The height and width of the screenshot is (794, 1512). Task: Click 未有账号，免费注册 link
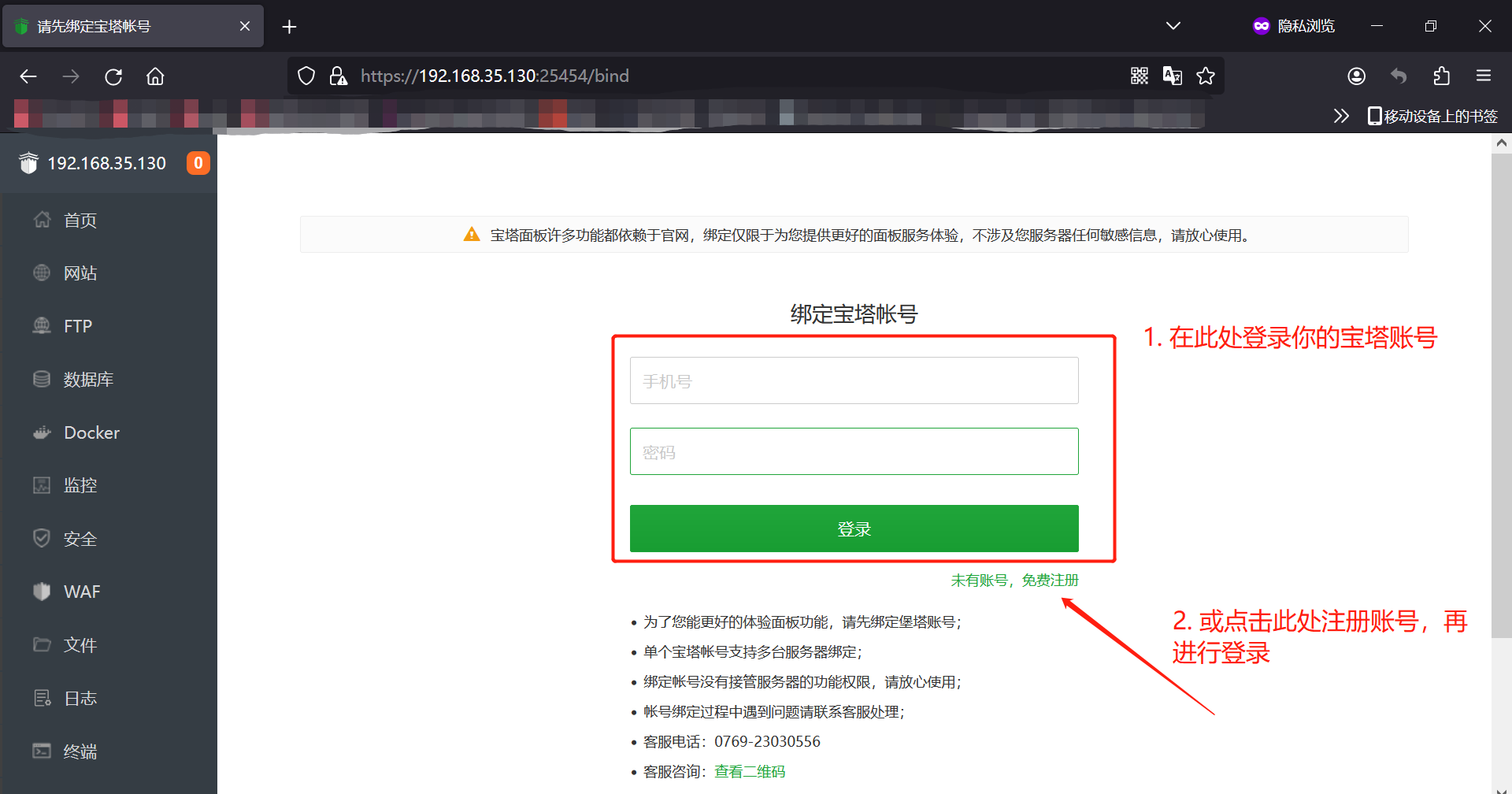1014,581
